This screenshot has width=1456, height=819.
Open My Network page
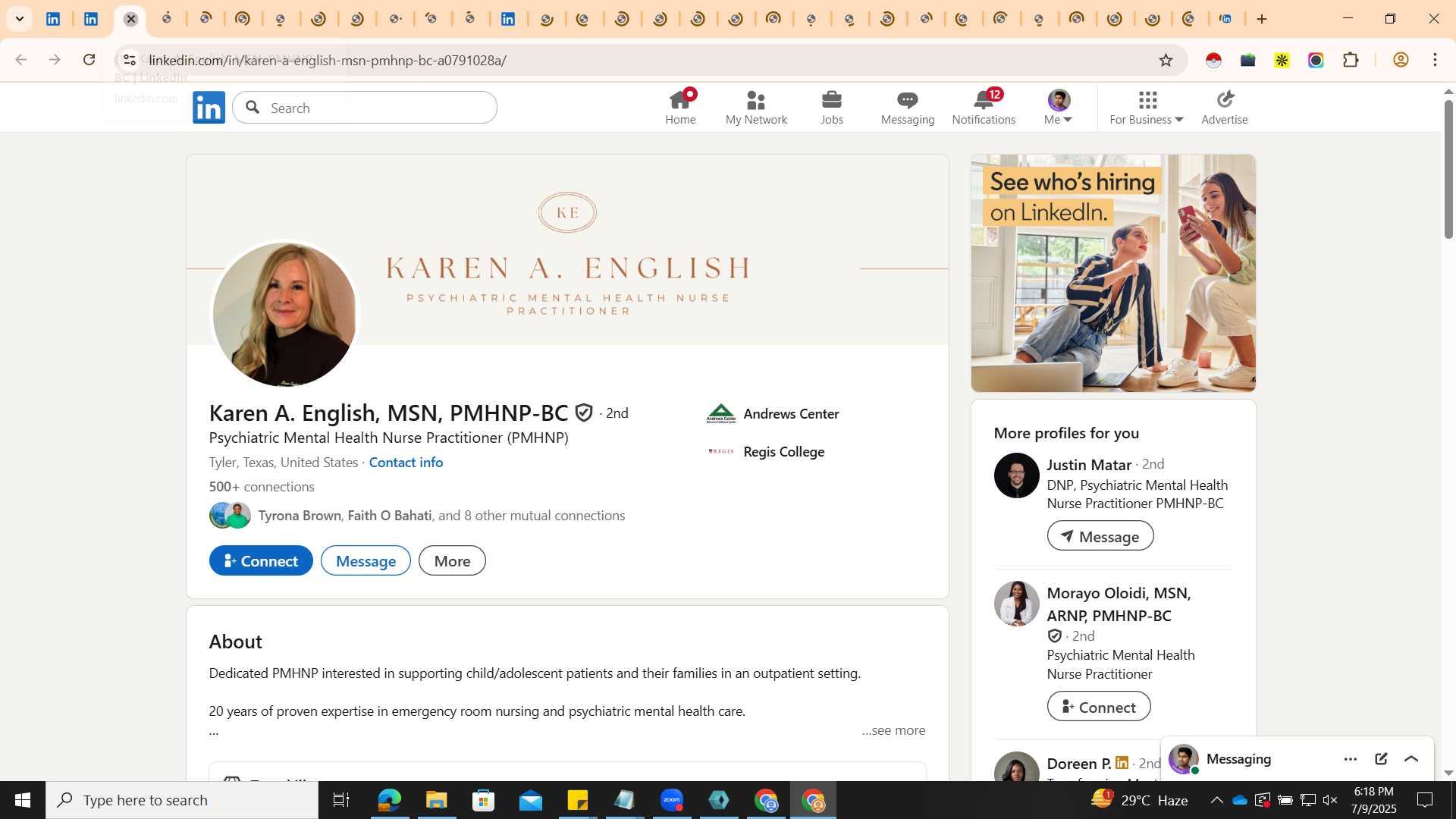coord(756,108)
